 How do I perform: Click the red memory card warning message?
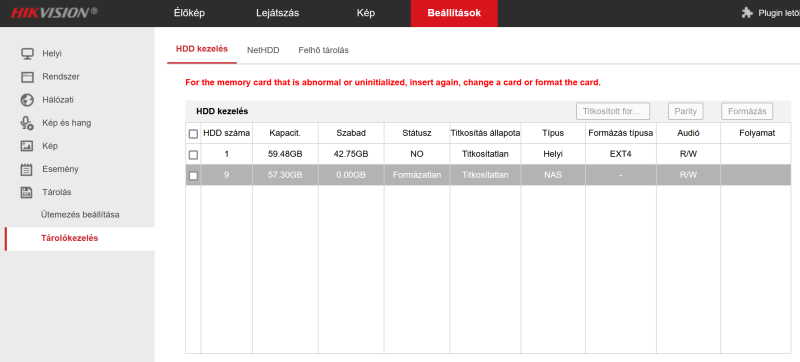pyautogui.click(x=393, y=82)
